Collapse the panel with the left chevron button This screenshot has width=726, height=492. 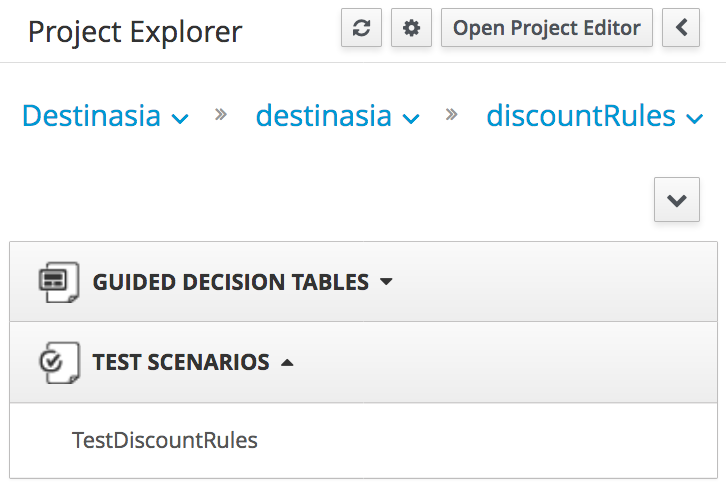[x=681, y=28]
